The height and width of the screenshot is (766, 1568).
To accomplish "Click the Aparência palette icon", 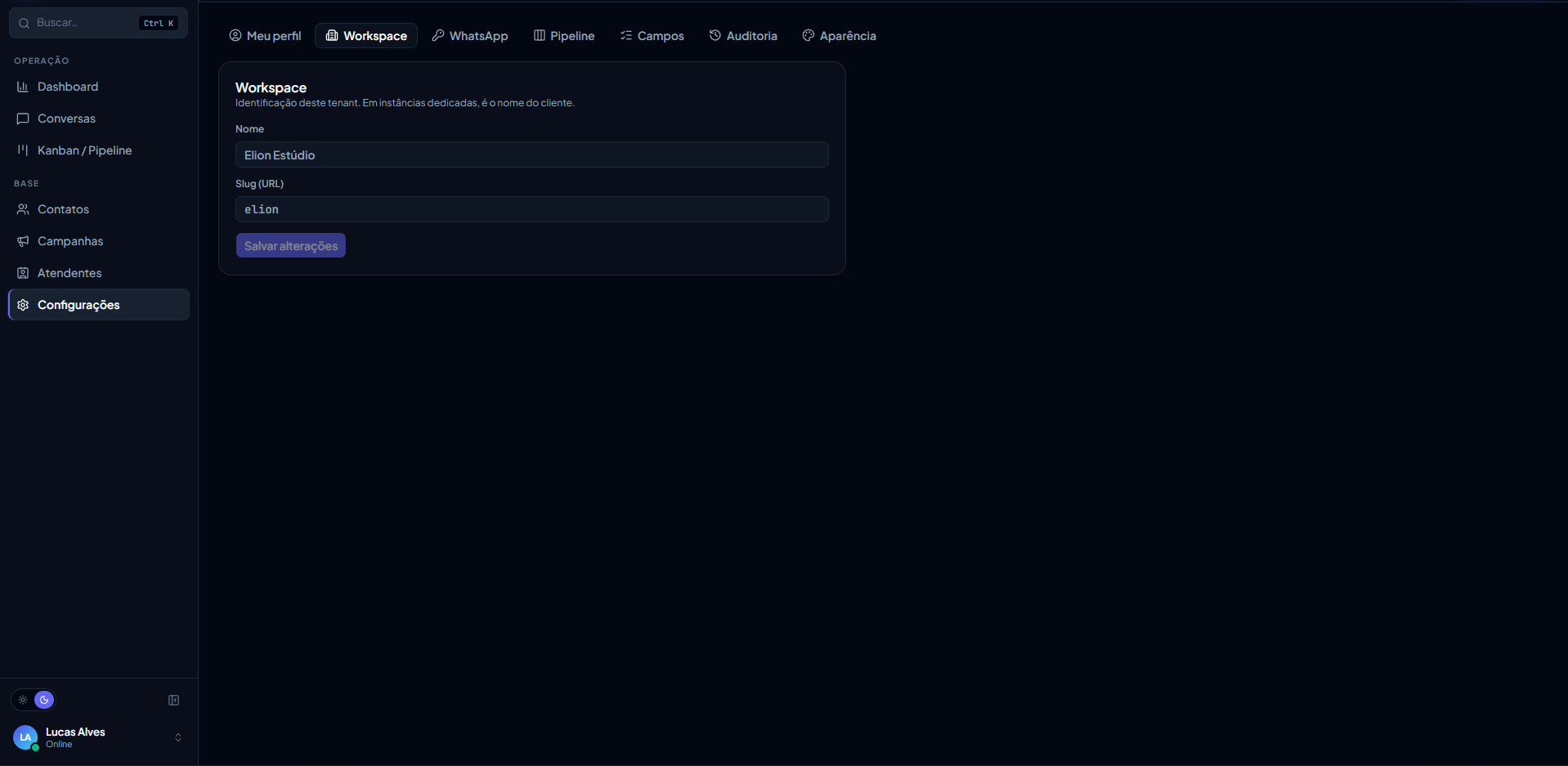I will click(x=809, y=35).
